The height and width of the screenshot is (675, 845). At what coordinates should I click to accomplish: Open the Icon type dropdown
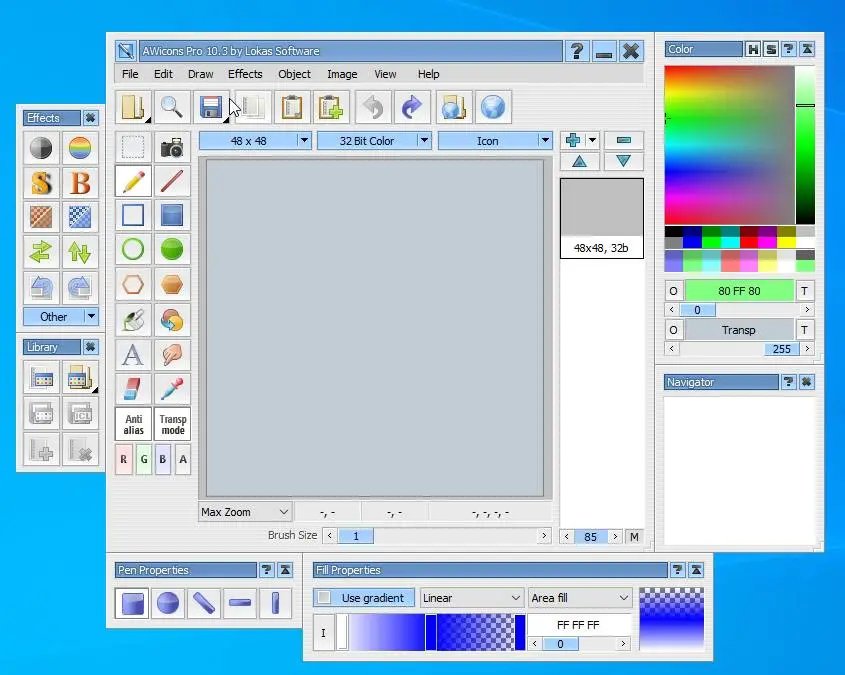(x=545, y=141)
